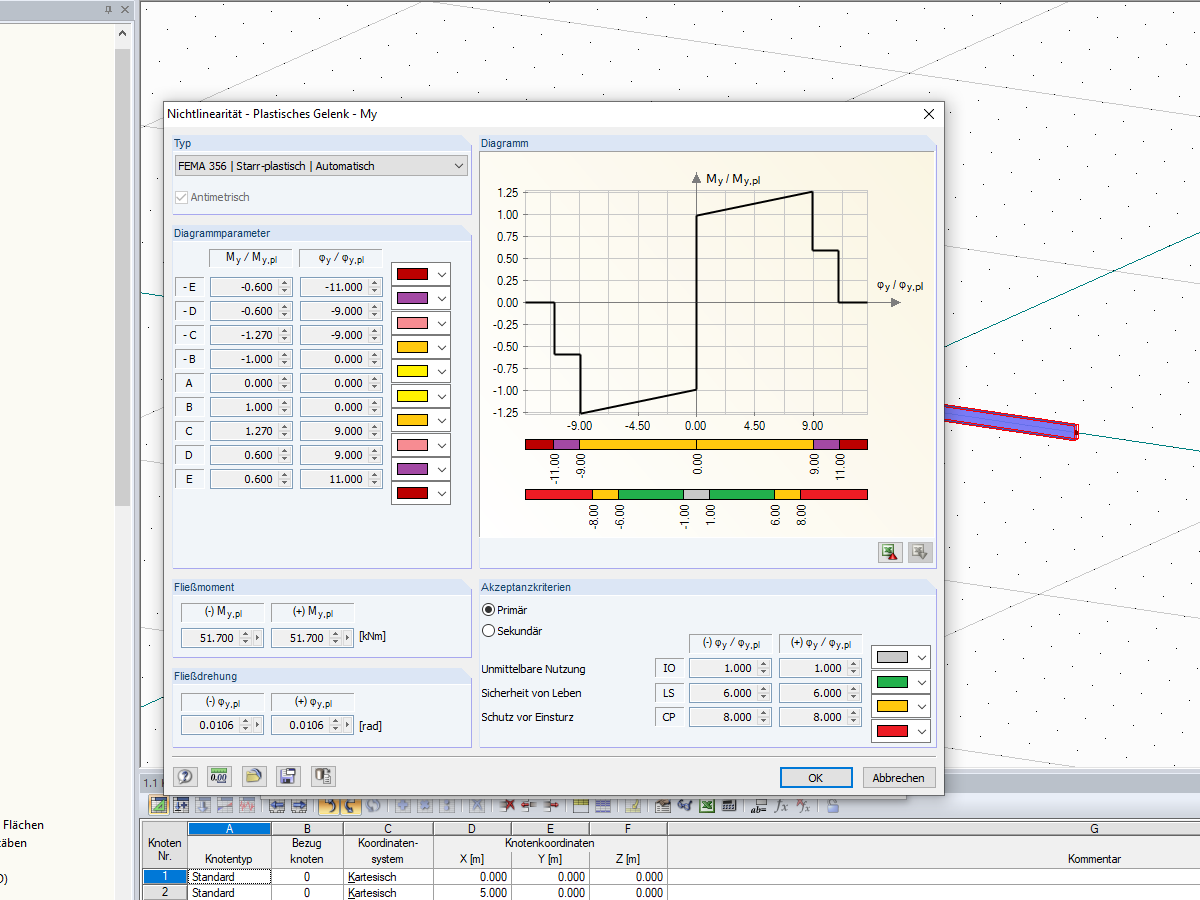Select column header C Koordinatensystem

388,829
